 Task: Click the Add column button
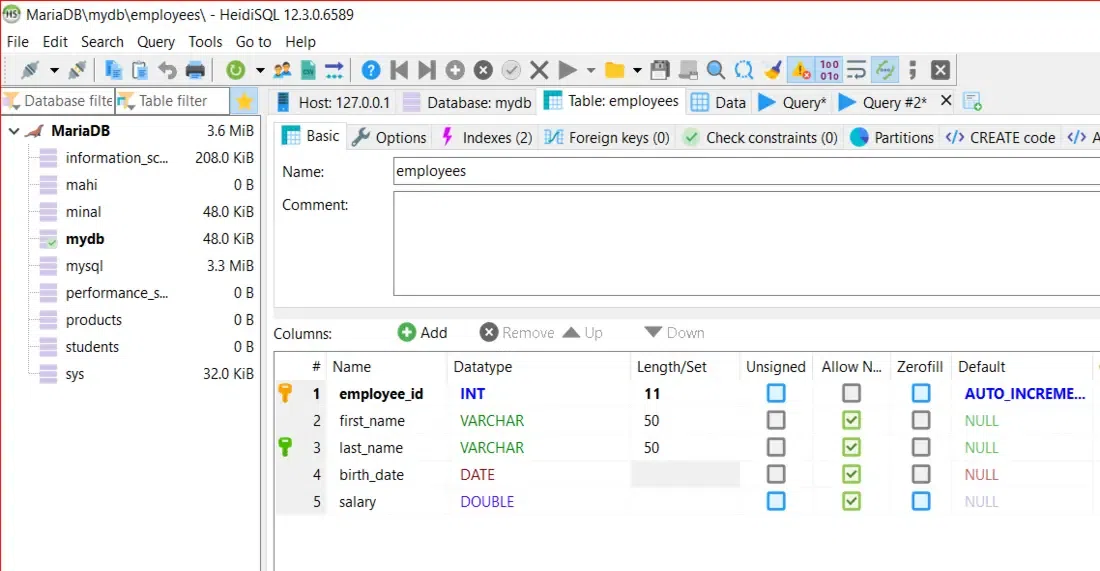point(422,332)
